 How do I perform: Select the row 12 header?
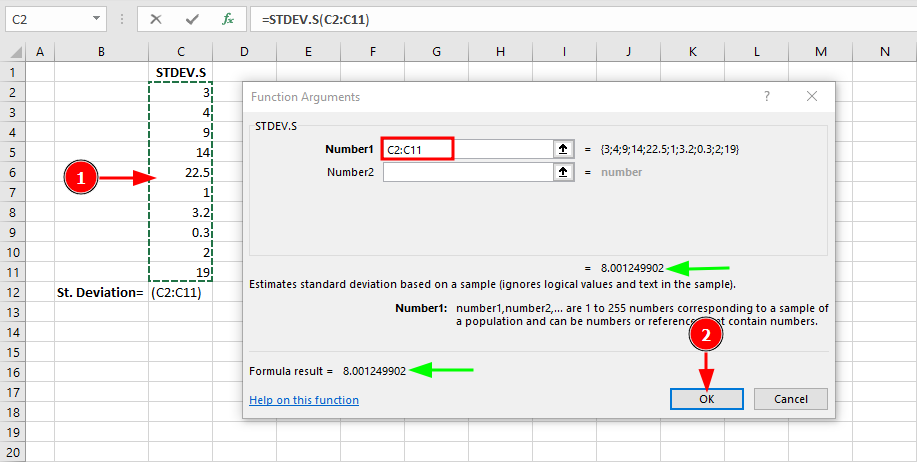click(x=12, y=293)
